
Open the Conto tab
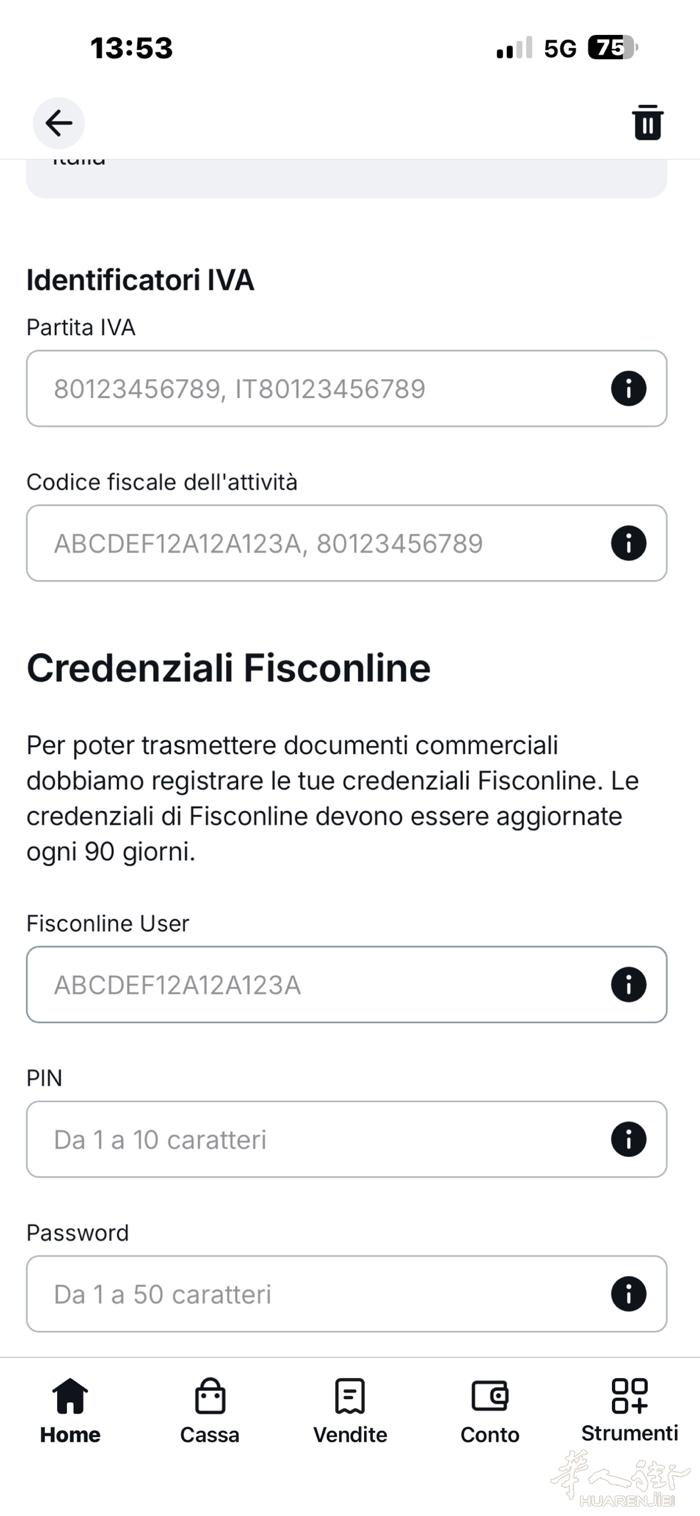coord(490,1411)
